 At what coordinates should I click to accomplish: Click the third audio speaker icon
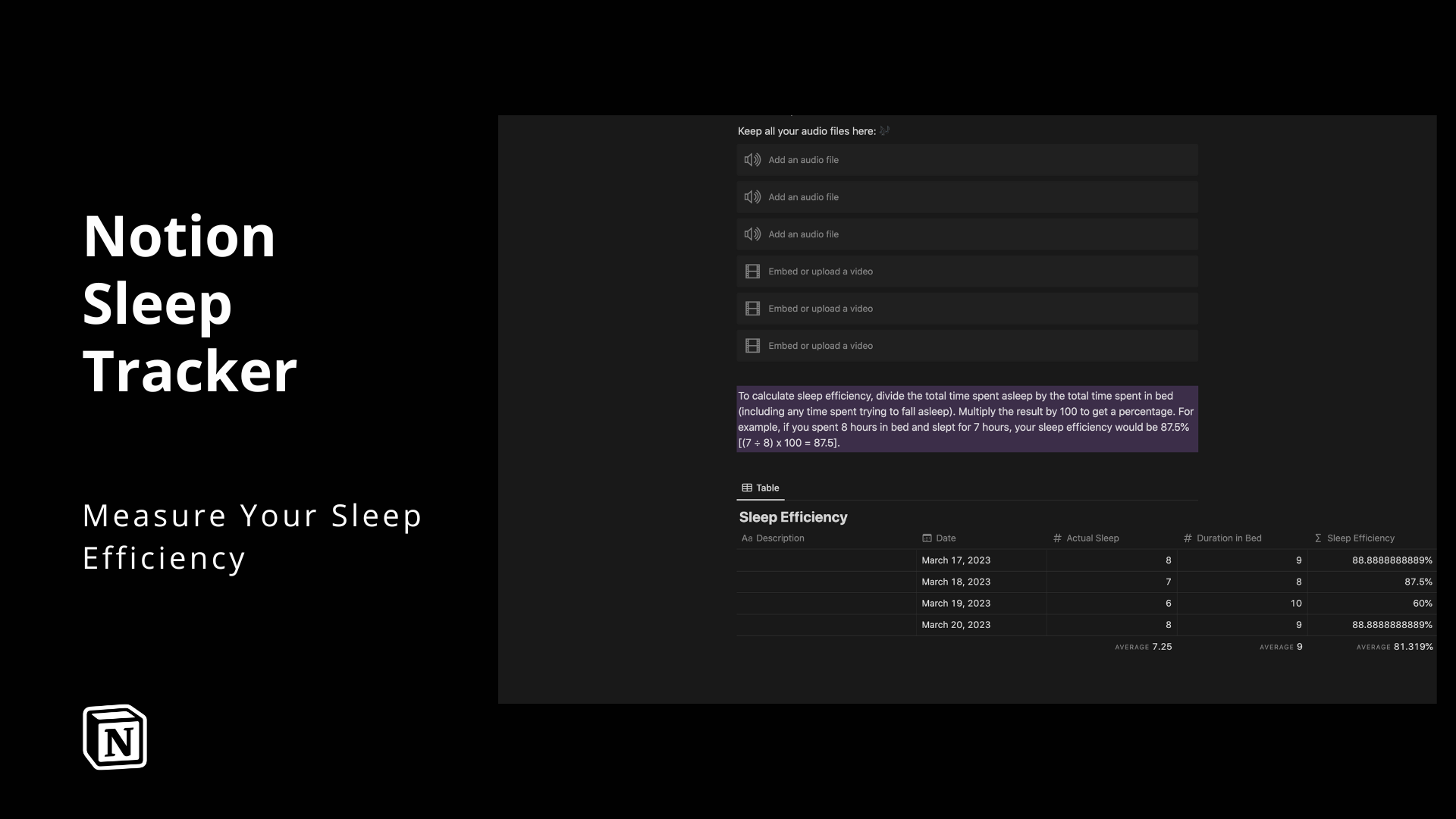click(x=752, y=234)
